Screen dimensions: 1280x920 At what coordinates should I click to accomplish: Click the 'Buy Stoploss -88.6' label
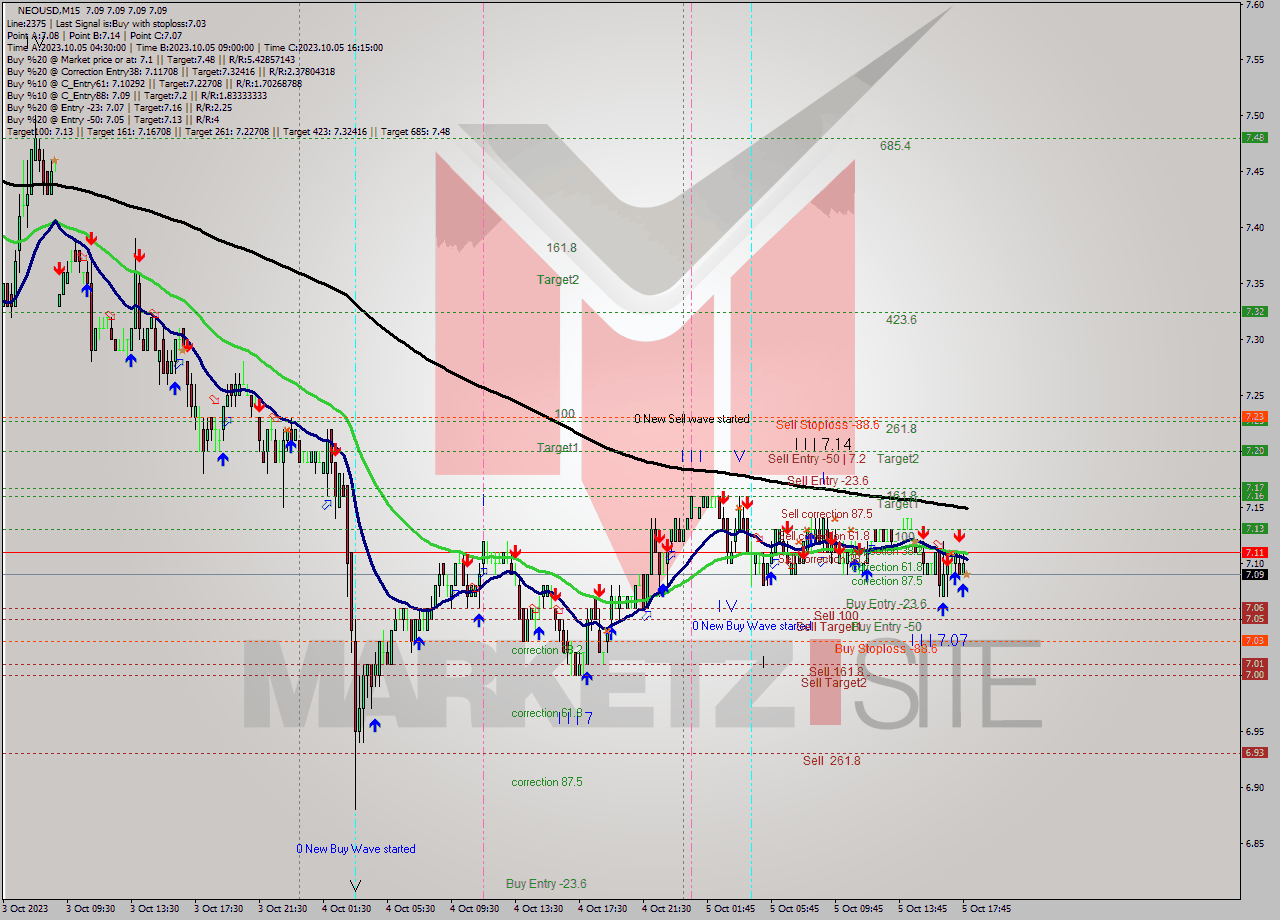click(886, 649)
